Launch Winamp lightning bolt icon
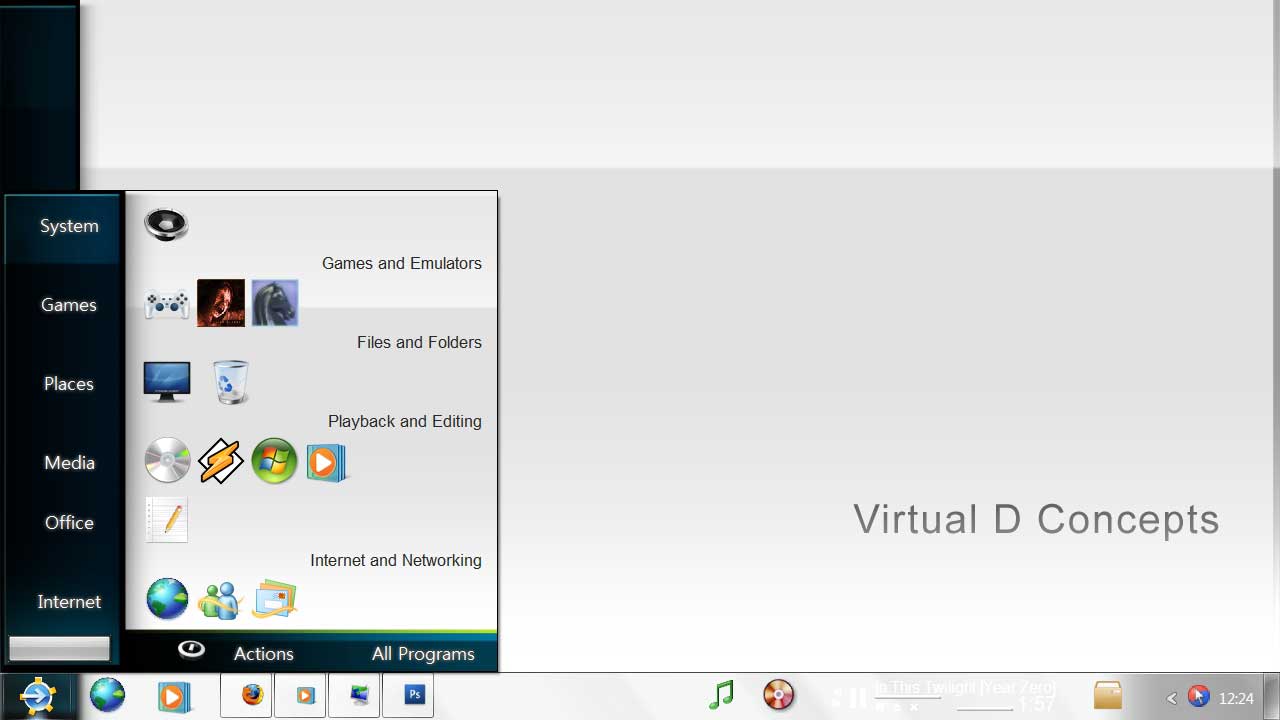 tap(220, 462)
